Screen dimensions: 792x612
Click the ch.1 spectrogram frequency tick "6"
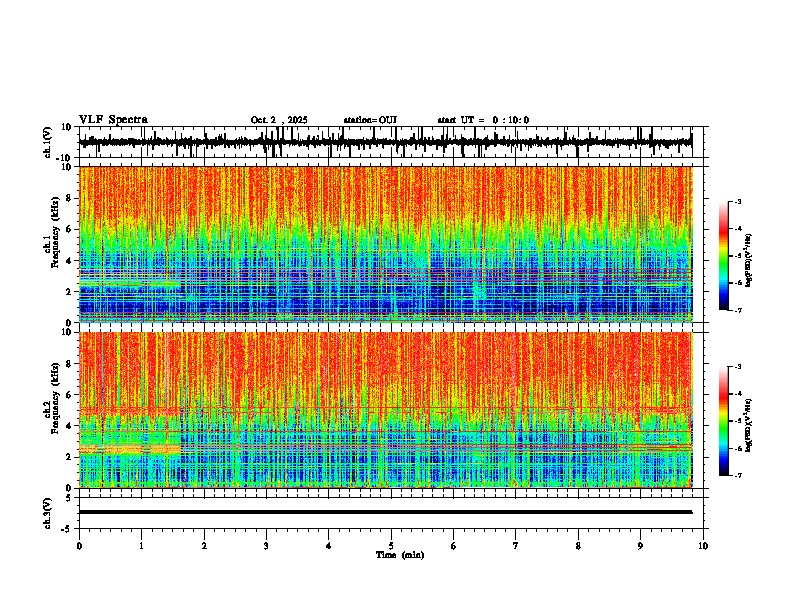click(70, 229)
